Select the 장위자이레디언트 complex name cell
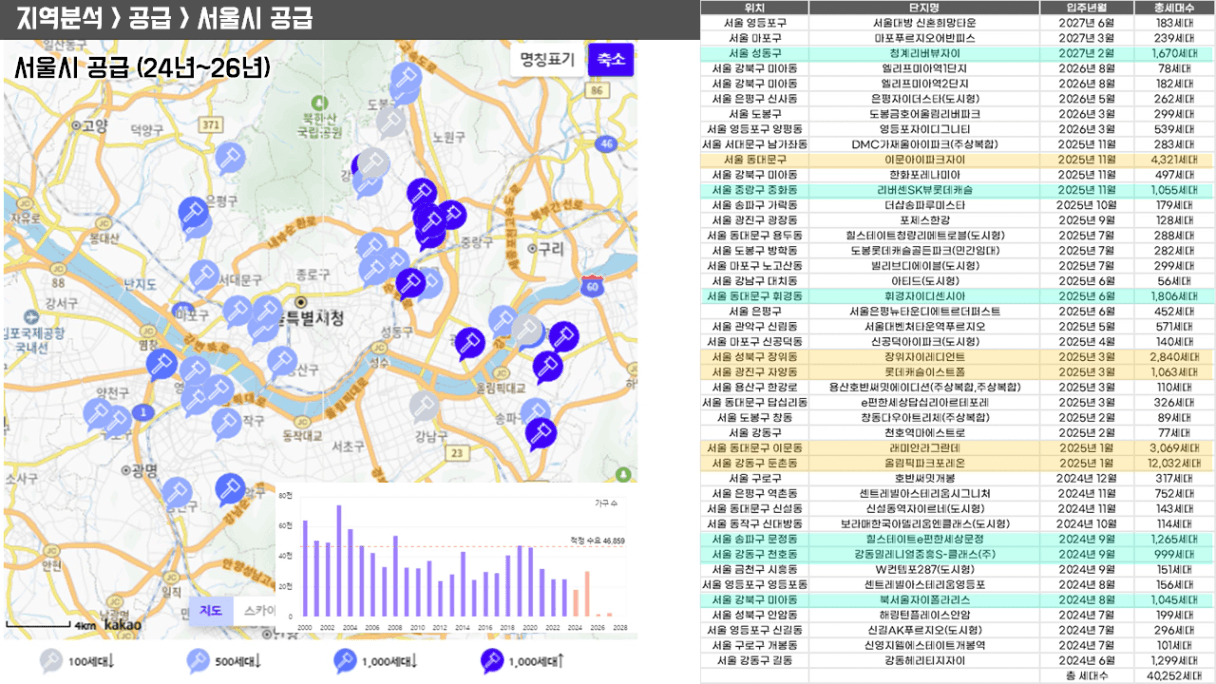 coord(925,357)
